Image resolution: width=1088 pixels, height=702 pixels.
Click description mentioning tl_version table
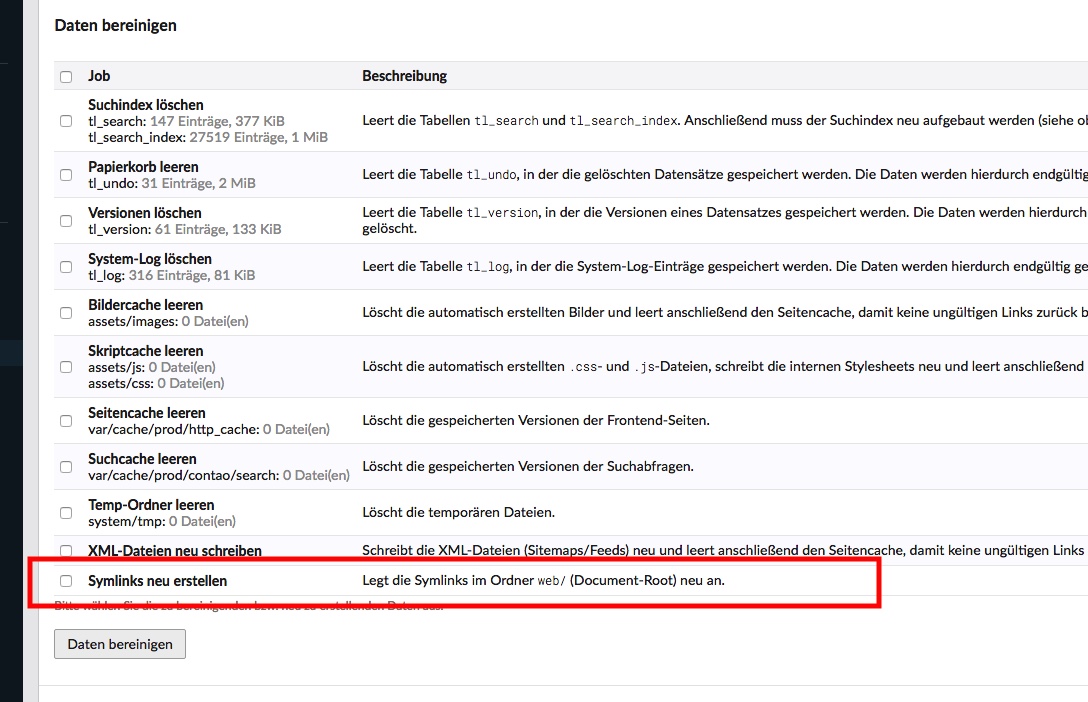(x=725, y=220)
